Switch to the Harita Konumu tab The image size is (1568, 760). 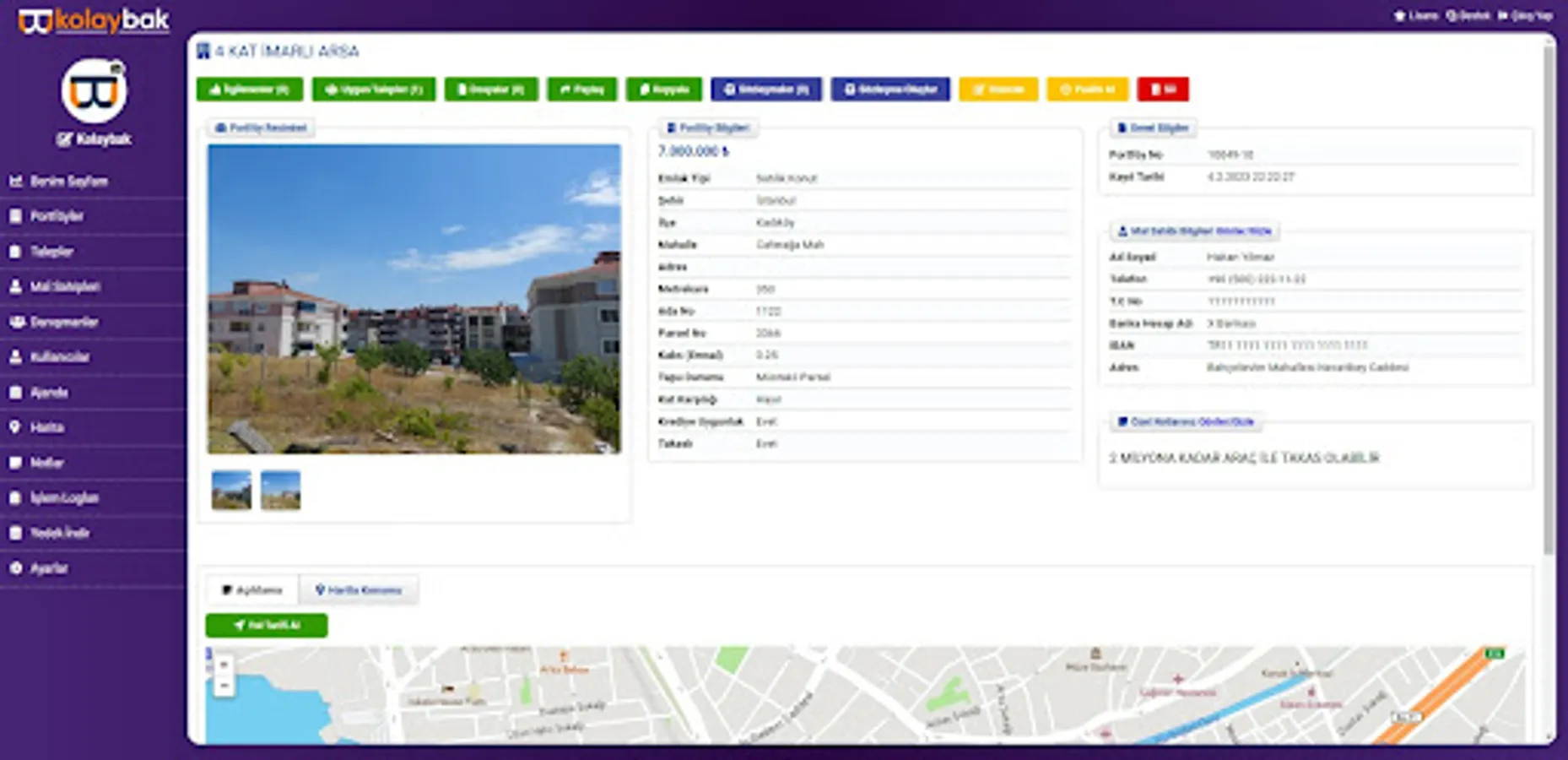[359, 589]
